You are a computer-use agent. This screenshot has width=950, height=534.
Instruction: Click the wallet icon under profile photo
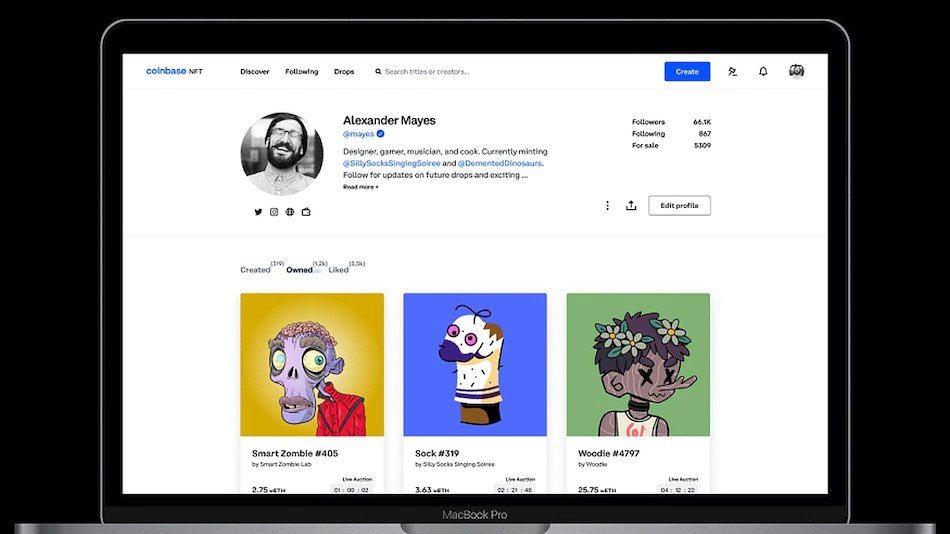pyautogui.click(x=306, y=212)
